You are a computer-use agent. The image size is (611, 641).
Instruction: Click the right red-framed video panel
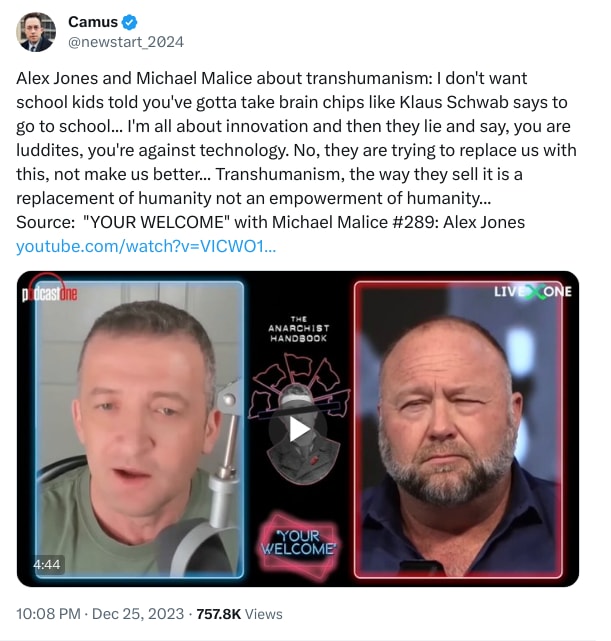[458, 430]
